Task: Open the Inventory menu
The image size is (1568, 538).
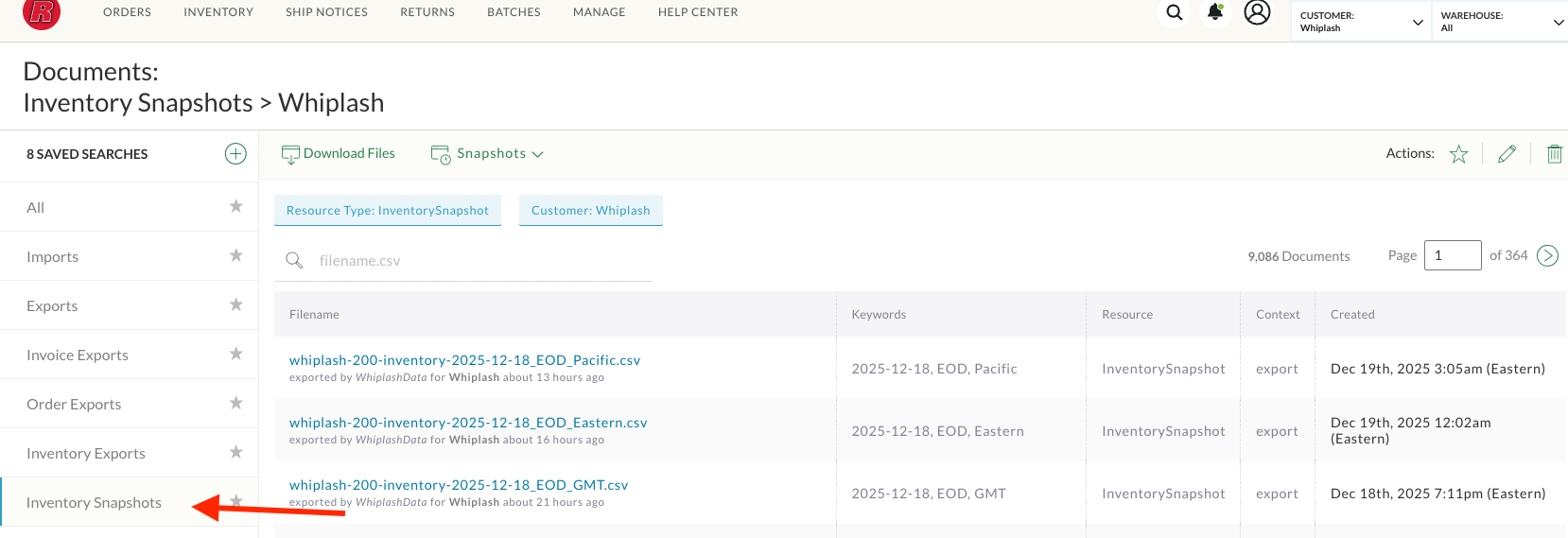Action: tap(218, 12)
